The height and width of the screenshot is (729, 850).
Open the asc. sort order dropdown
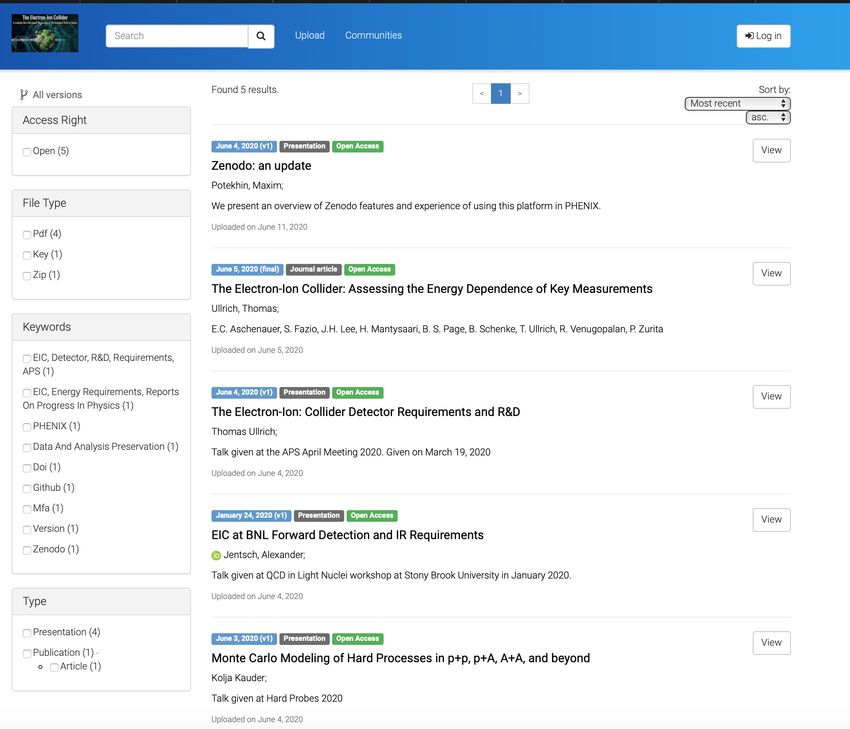coord(767,118)
